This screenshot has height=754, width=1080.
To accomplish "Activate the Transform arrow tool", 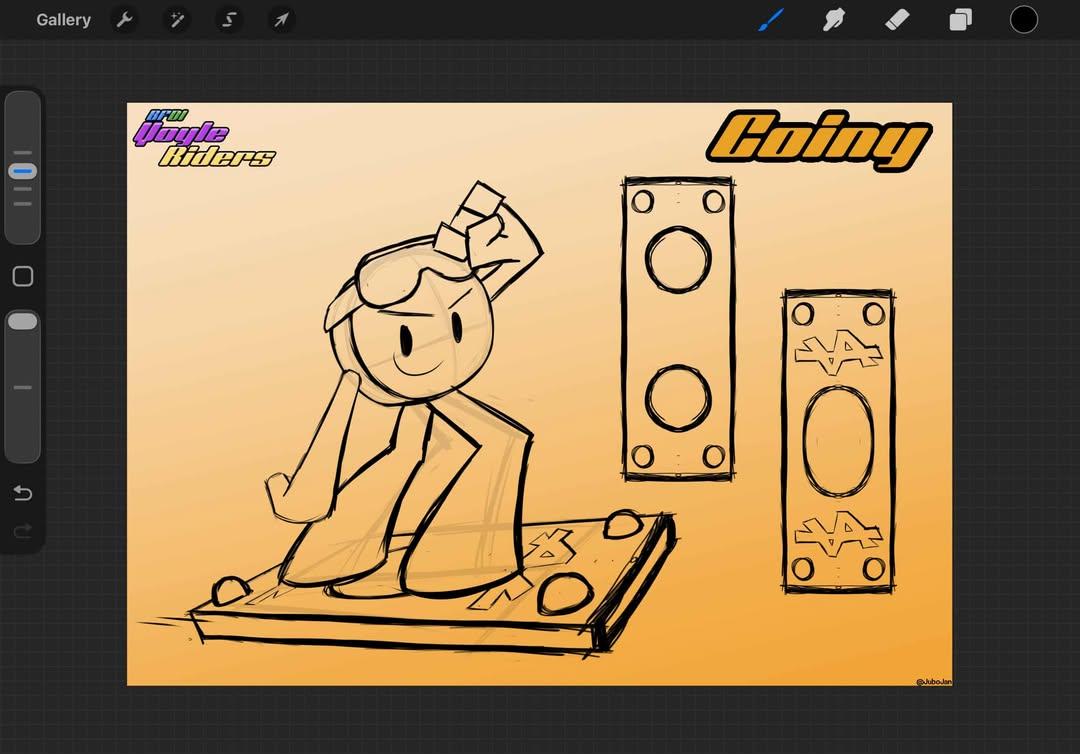I will pyautogui.click(x=281, y=20).
